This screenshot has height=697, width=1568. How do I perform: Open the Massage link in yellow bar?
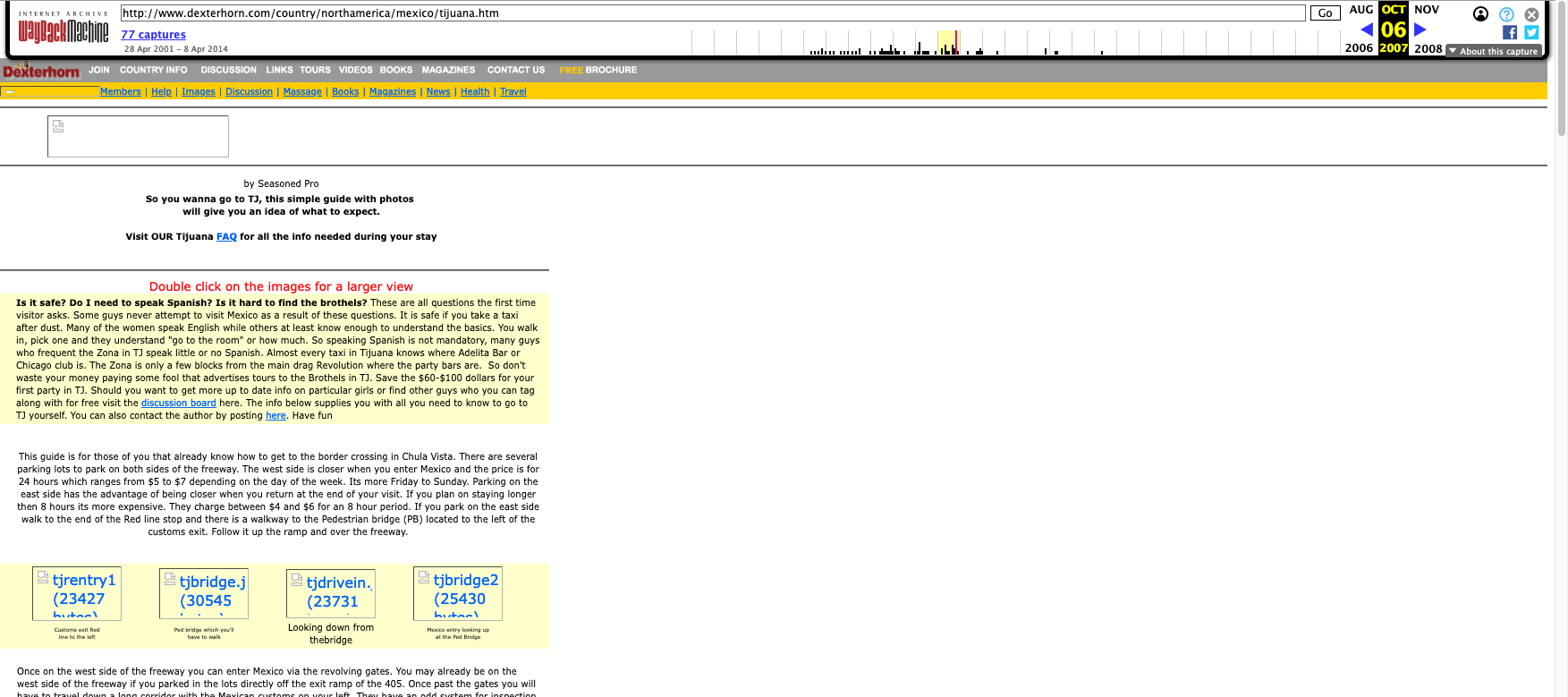tap(302, 91)
